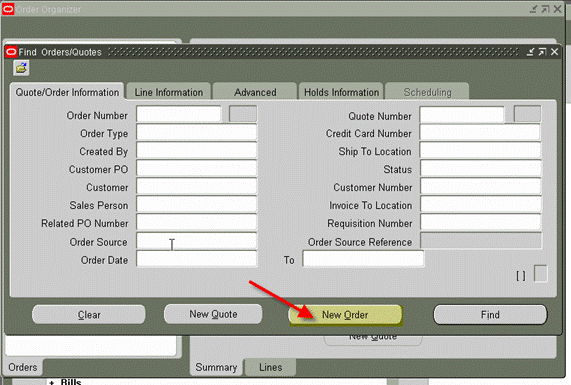The width and height of the screenshot is (571, 385).
Task: Click the small box beside Quote Number
Action: (x=527, y=114)
